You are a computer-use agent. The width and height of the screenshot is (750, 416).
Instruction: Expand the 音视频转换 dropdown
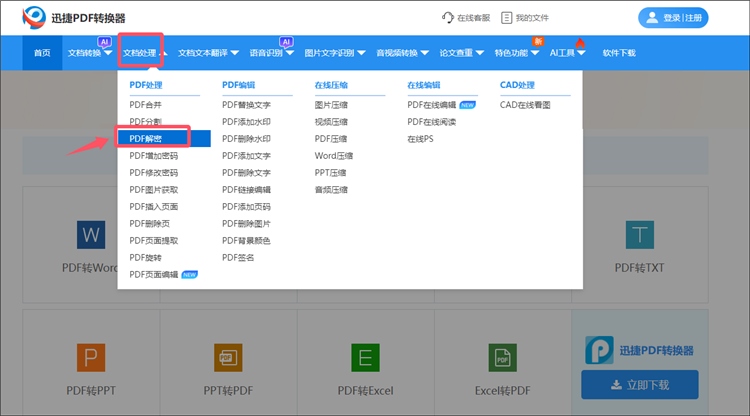[x=424, y=53]
